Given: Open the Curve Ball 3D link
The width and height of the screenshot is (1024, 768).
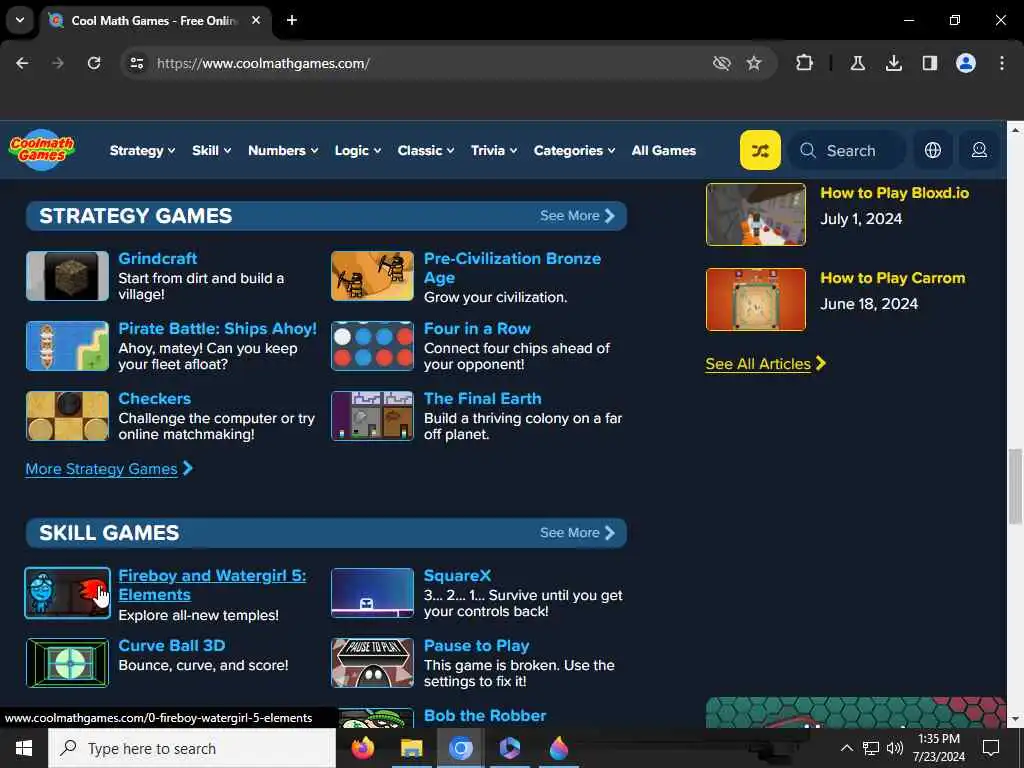Looking at the screenshot, I should pos(172,645).
